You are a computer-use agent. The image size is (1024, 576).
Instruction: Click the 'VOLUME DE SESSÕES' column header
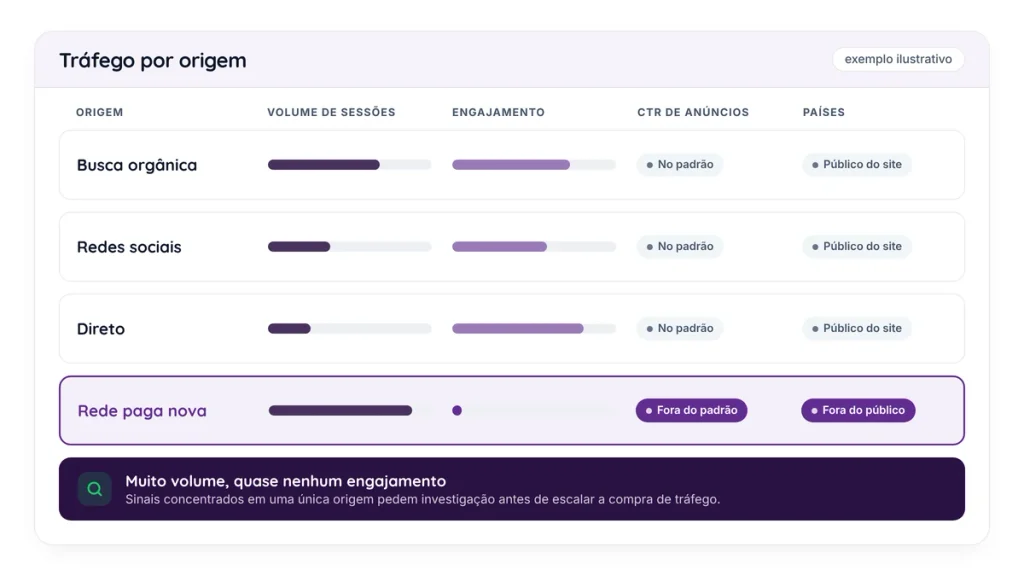331,112
